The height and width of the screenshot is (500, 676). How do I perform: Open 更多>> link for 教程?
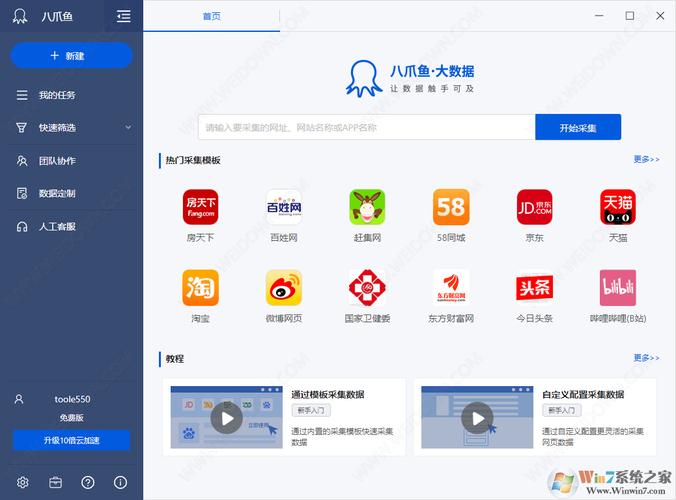coord(646,358)
